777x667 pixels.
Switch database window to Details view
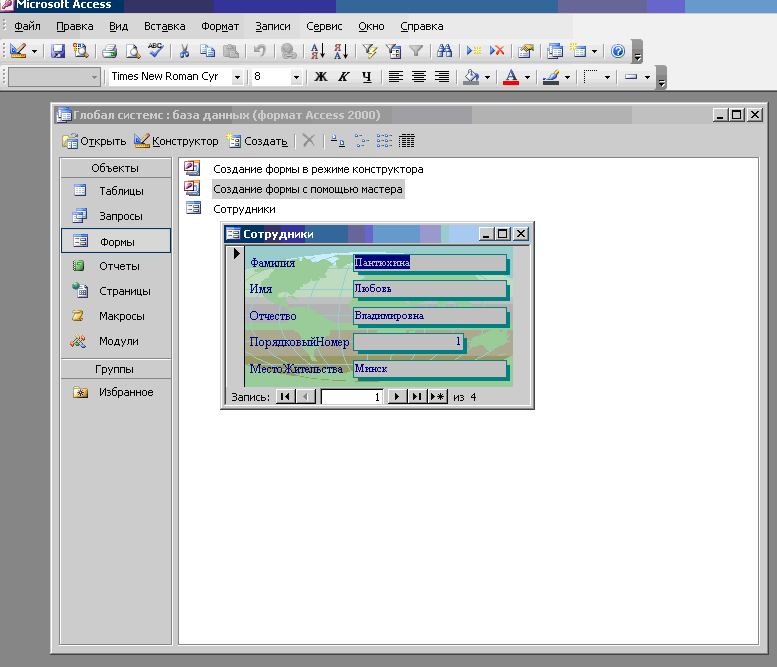tap(407, 141)
